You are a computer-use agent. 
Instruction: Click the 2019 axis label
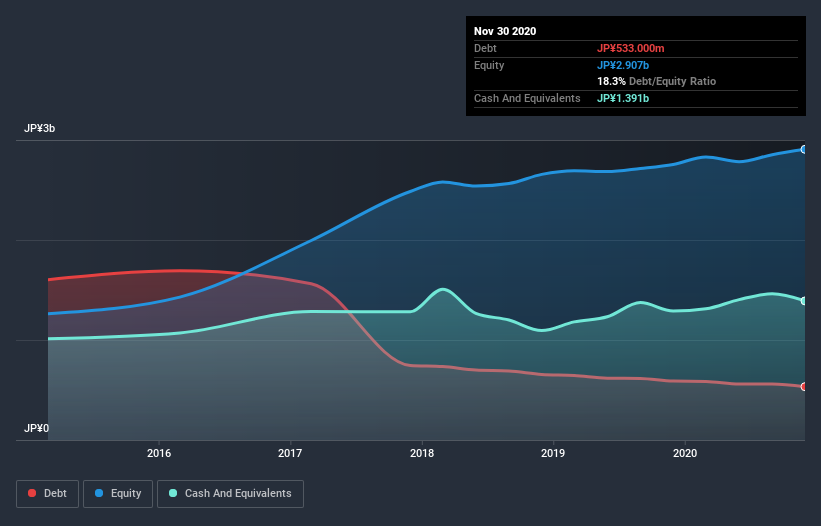[553, 453]
